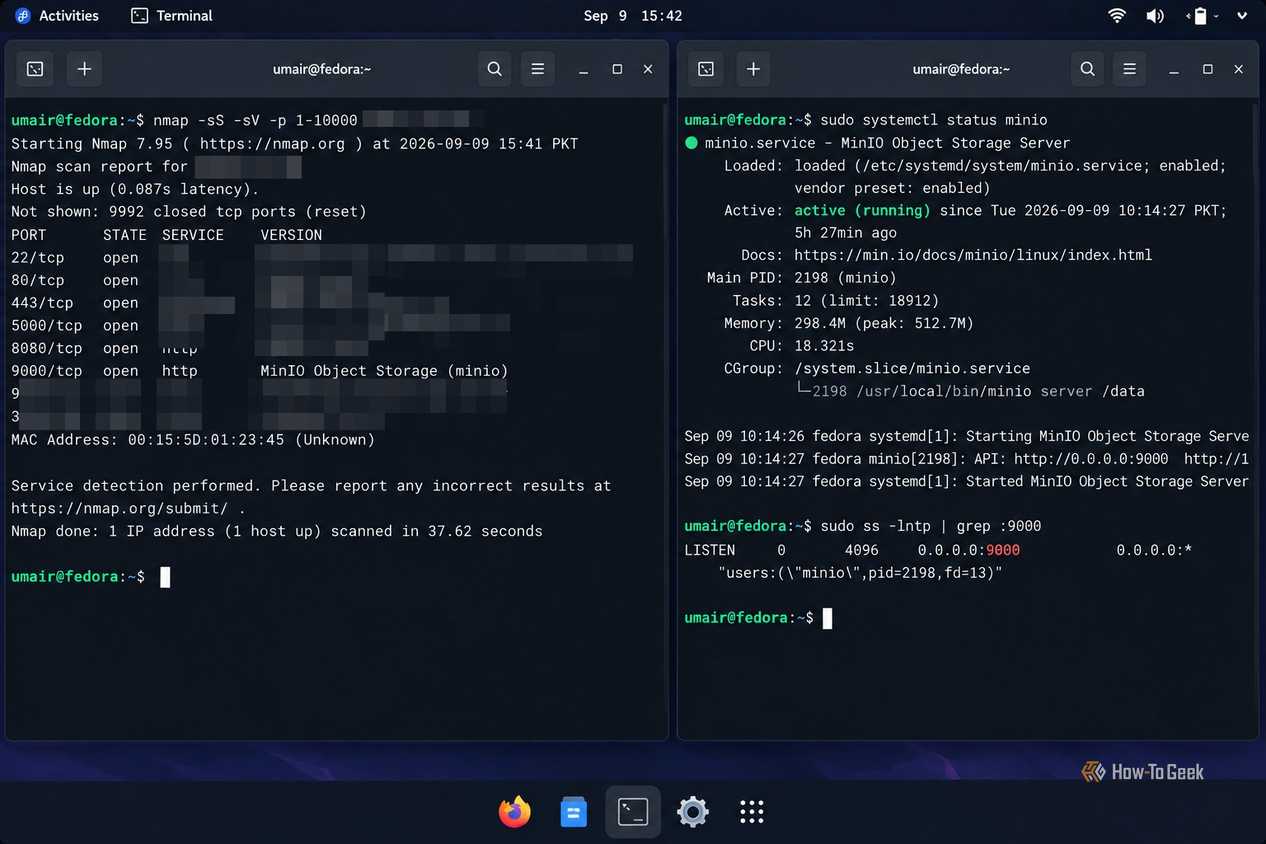Screen dimensions: 1266x844
Task: Click the "active (running)" status text
Action: pyautogui.click(x=863, y=210)
